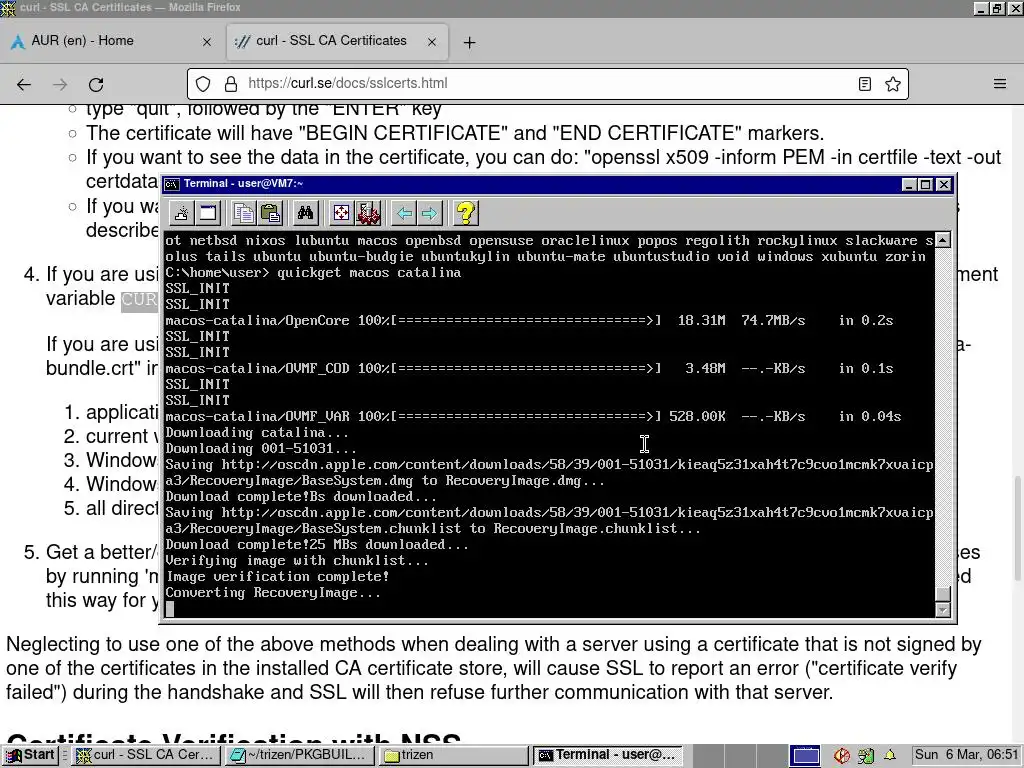Close the AUR (en) - Home tab
This screenshot has width=1024, height=768.
(x=207, y=42)
